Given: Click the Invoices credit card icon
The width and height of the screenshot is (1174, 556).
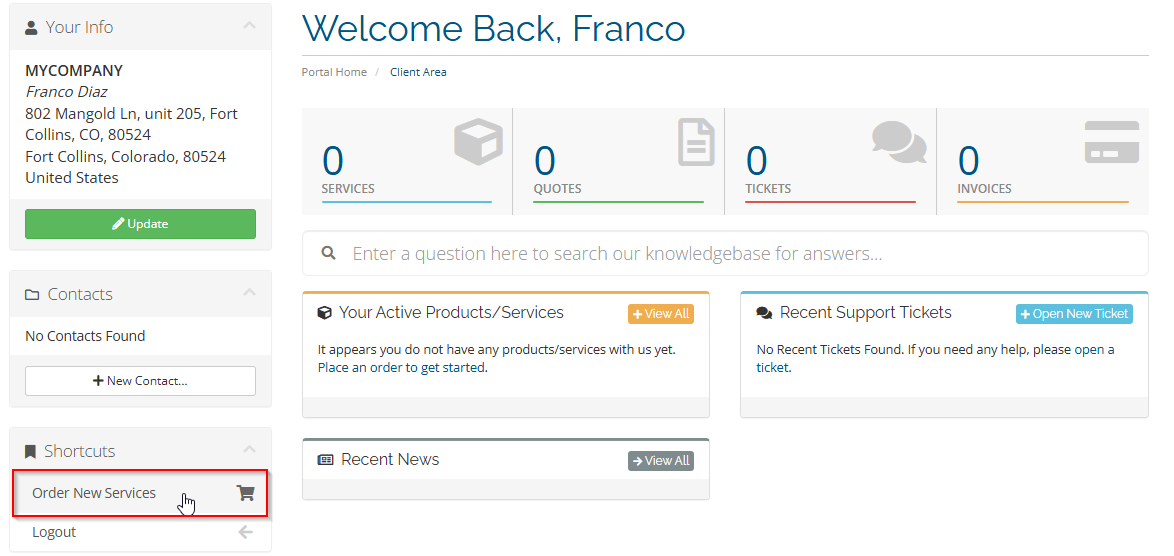Looking at the screenshot, I should (1111, 142).
